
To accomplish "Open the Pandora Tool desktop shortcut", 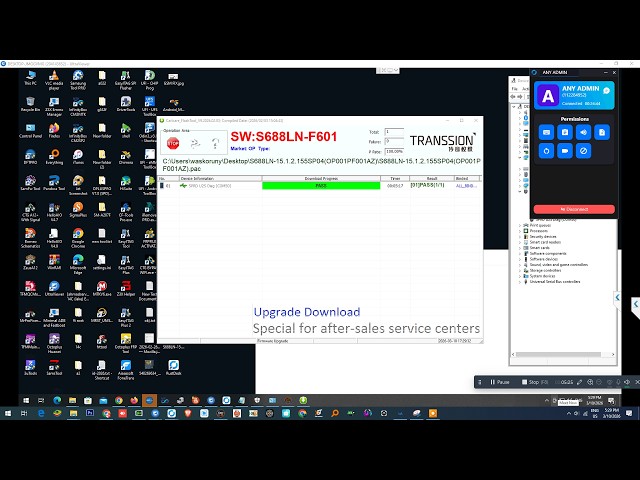I will [54, 183].
